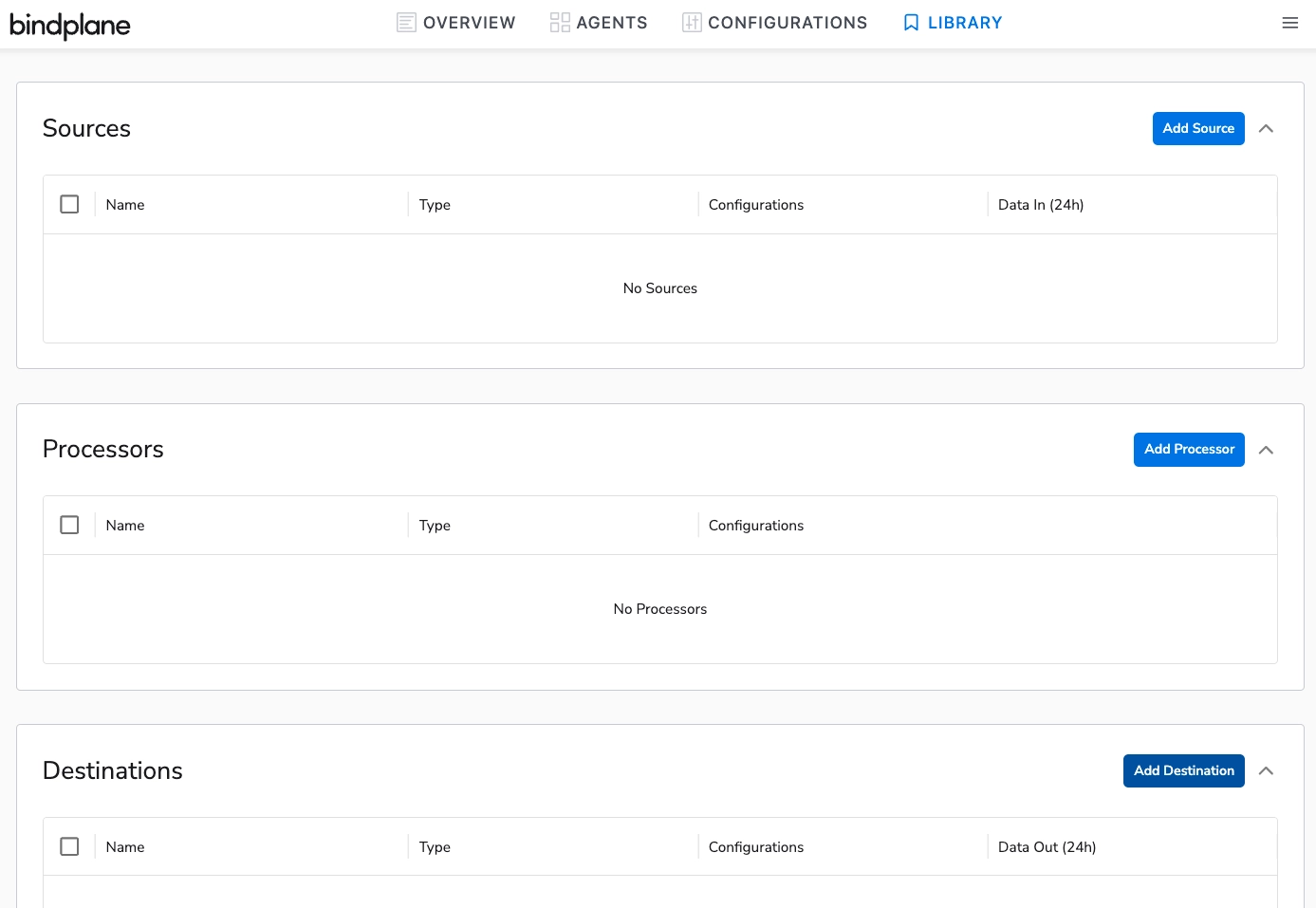
Task: Open the hamburger menu
Action: (1289, 23)
